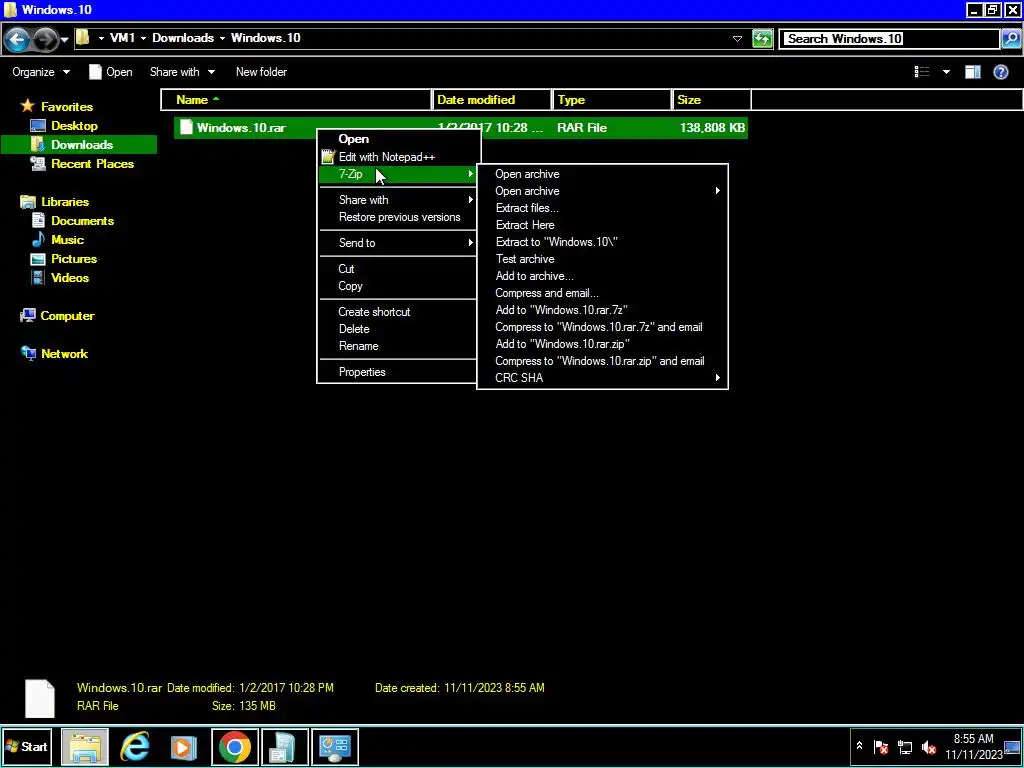This screenshot has width=1024, height=768.
Task: Click the Computer icon in sidebar
Action: coord(27,316)
